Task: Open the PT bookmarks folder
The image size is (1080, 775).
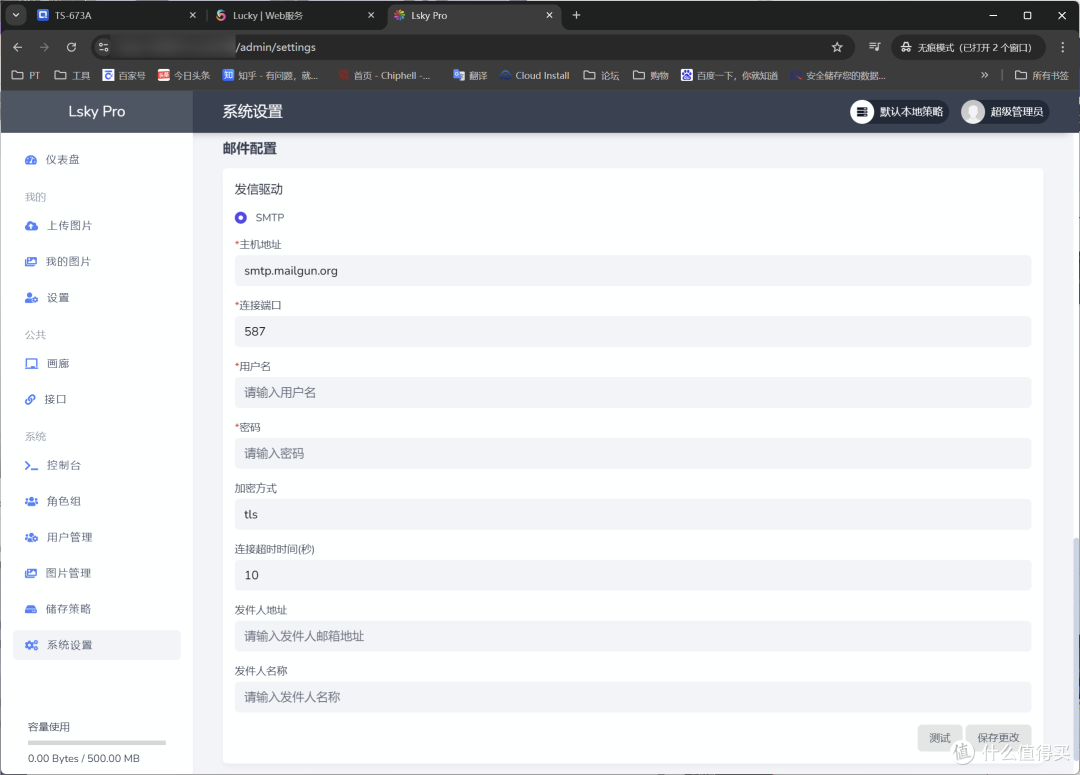Action: point(26,76)
